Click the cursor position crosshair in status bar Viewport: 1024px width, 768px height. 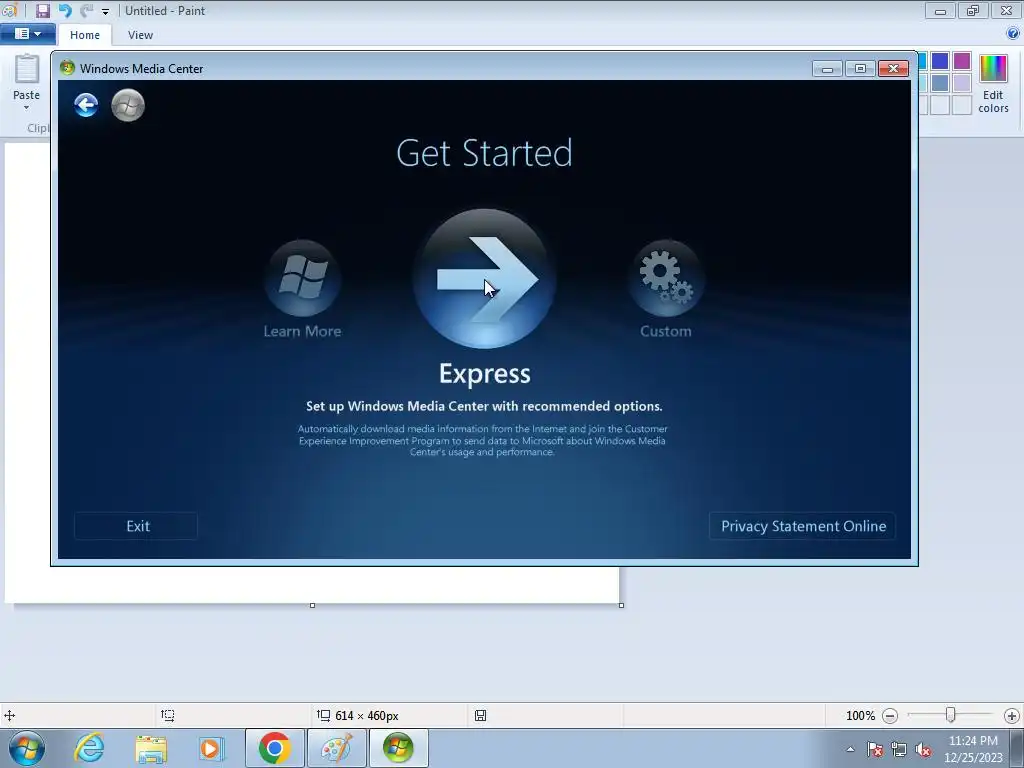point(10,716)
